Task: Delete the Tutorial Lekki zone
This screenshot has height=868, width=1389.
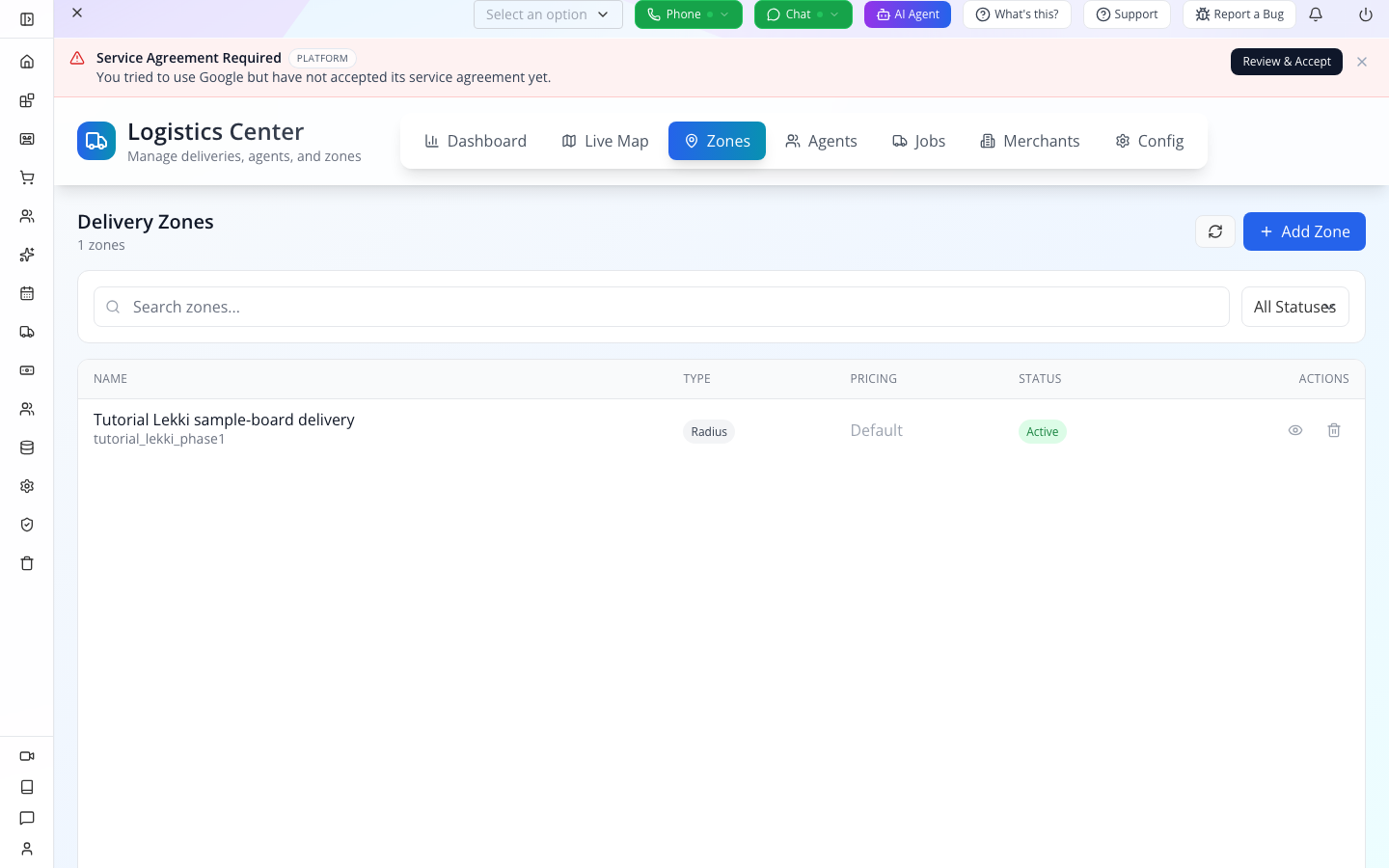Action: pyautogui.click(x=1334, y=430)
